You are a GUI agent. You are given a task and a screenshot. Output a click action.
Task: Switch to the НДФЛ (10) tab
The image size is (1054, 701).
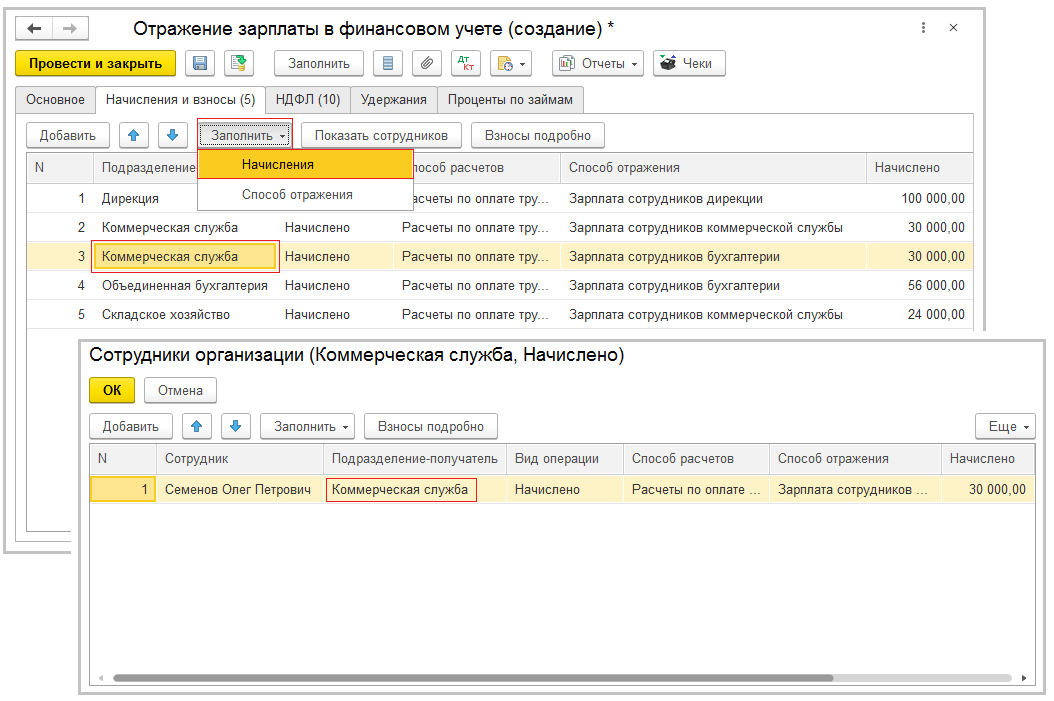[x=306, y=99]
